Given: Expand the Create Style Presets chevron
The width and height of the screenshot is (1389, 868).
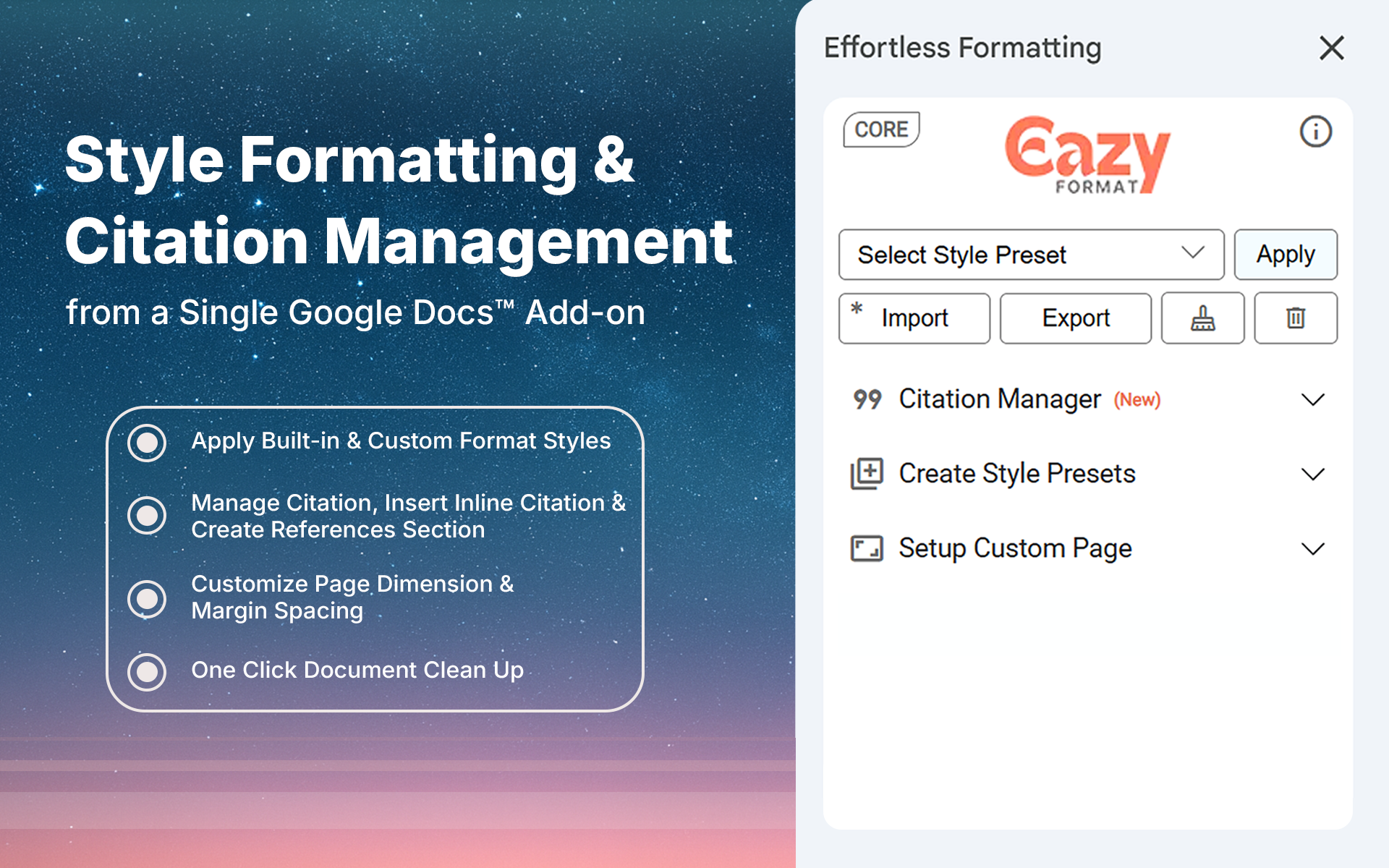Looking at the screenshot, I should (1312, 474).
